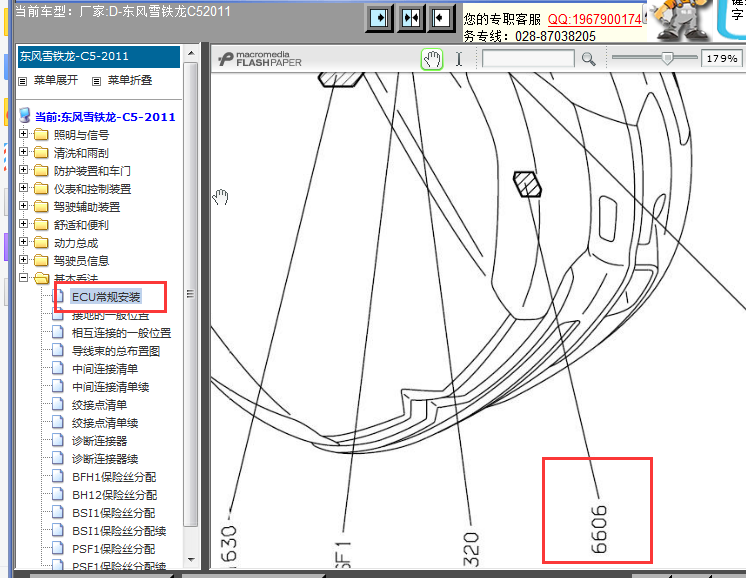Image resolution: width=746 pixels, height=578 pixels.
Task: Click the zoom slider handle
Action: (667, 59)
